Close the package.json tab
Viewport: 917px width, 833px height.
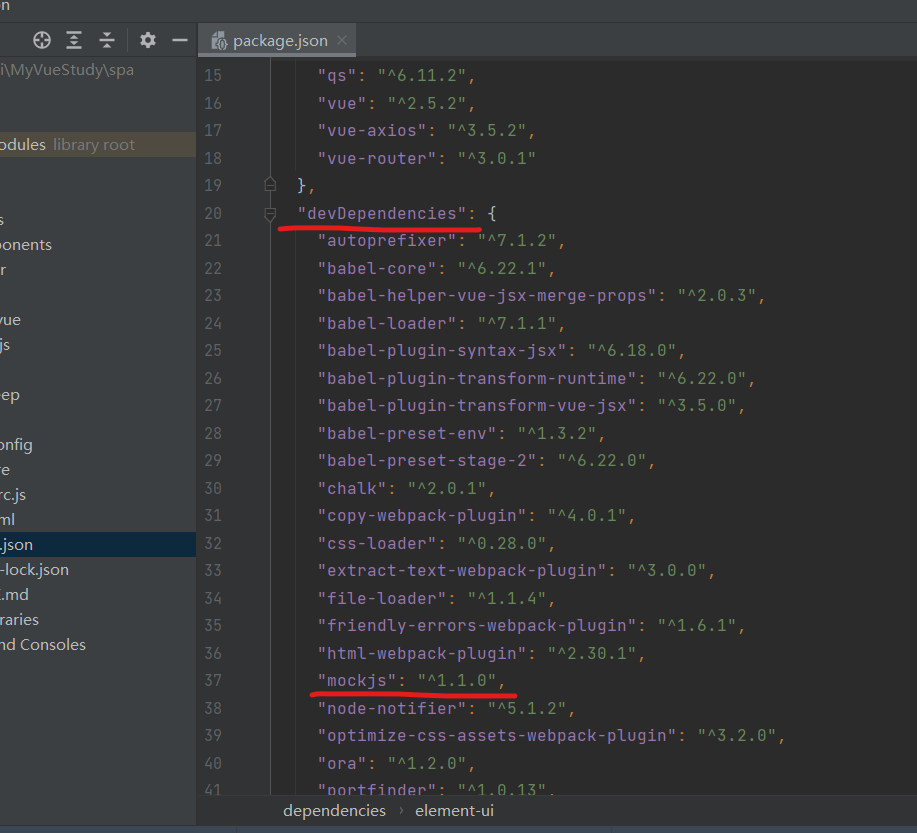[x=342, y=40]
